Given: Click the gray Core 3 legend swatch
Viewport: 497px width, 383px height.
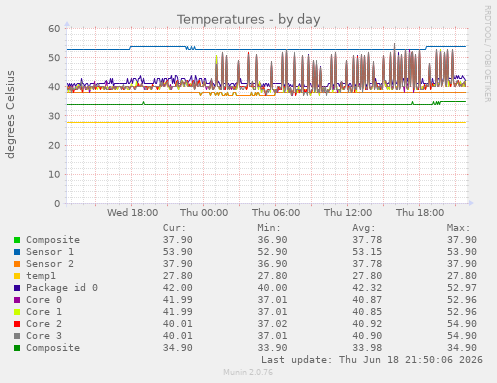Looking at the screenshot, I should pyautogui.click(x=17, y=336).
